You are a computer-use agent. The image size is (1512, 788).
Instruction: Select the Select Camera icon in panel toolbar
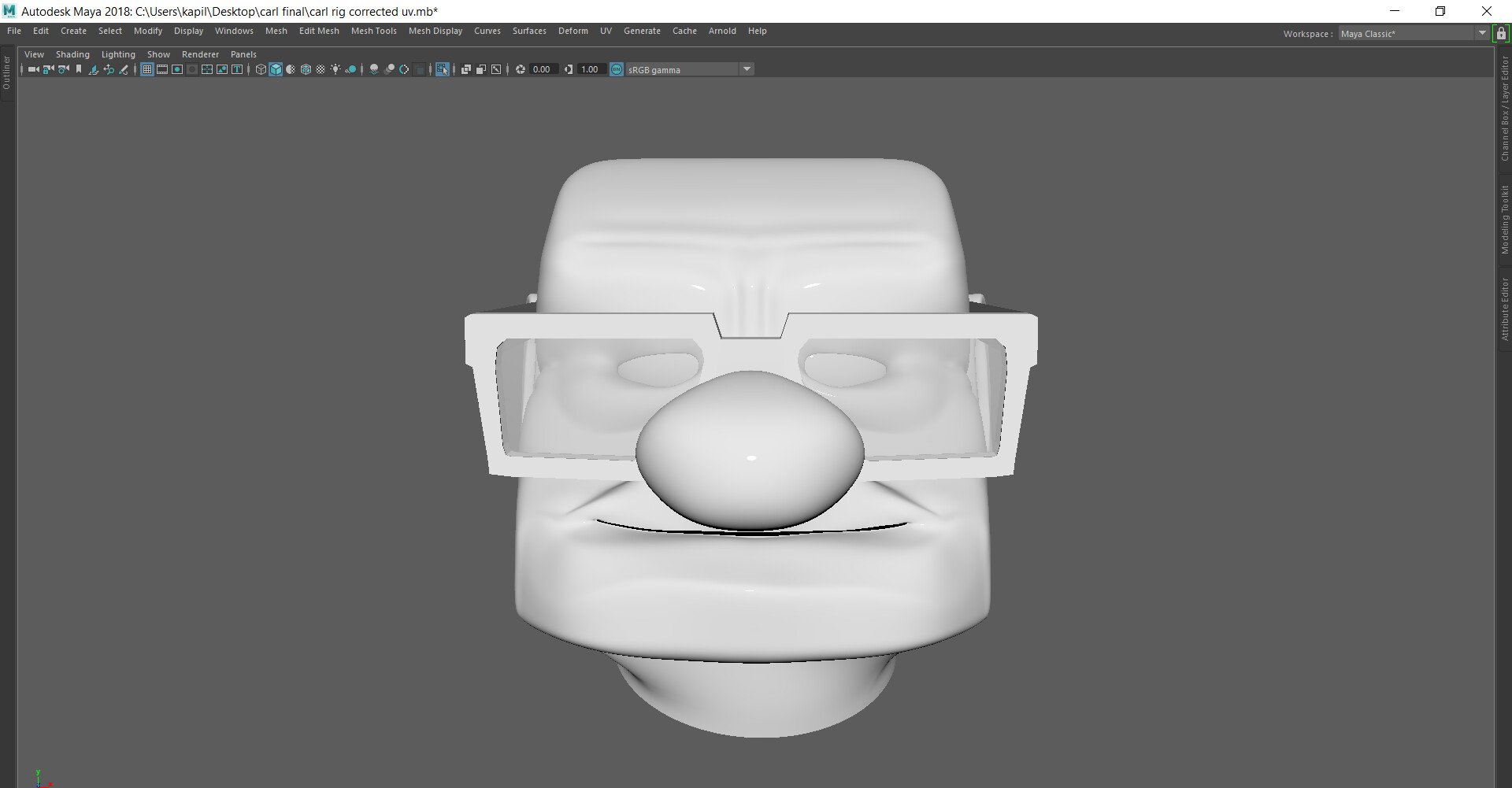click(31, 69)
